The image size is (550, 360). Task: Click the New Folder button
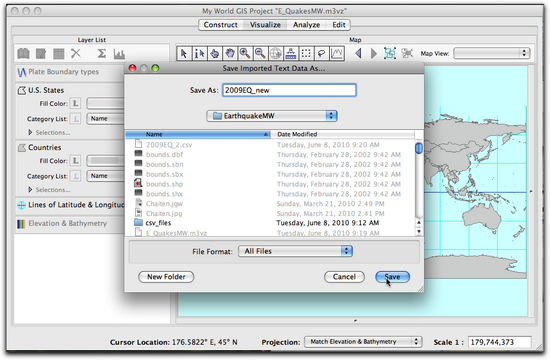coord(166,277)
